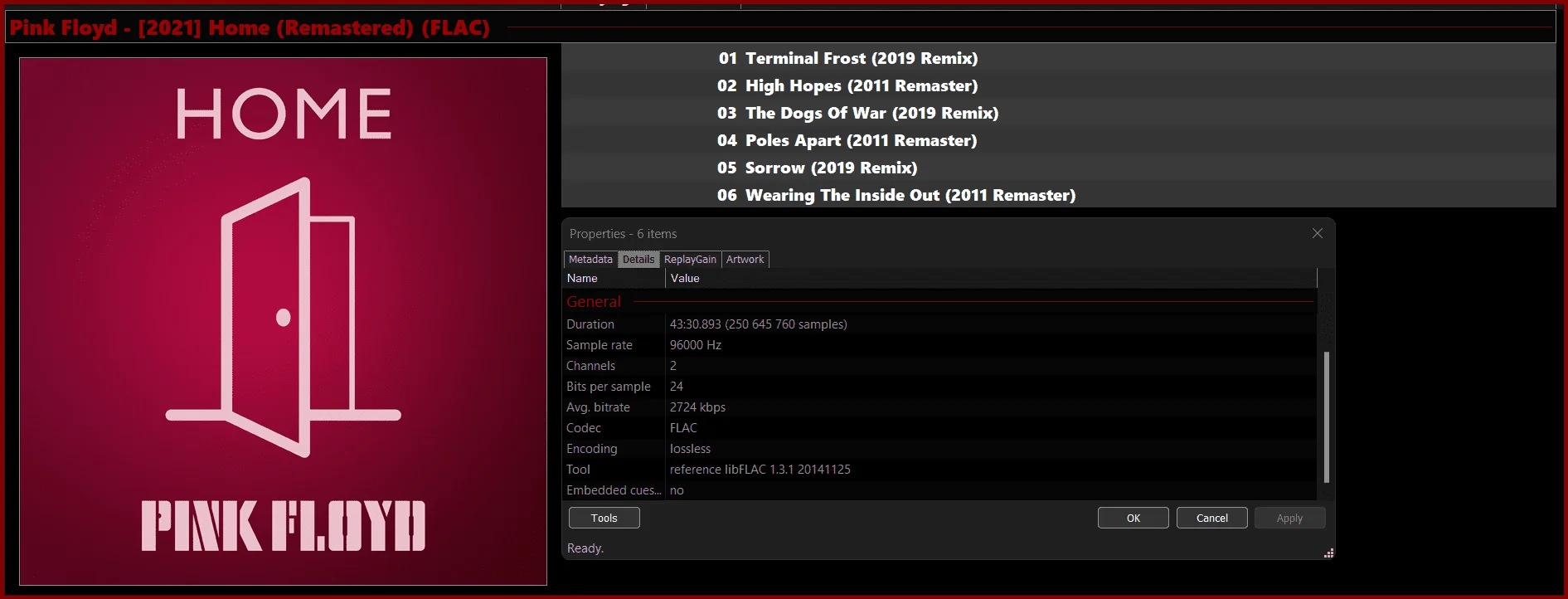Click the Apply button

(x=1289, y=518)
